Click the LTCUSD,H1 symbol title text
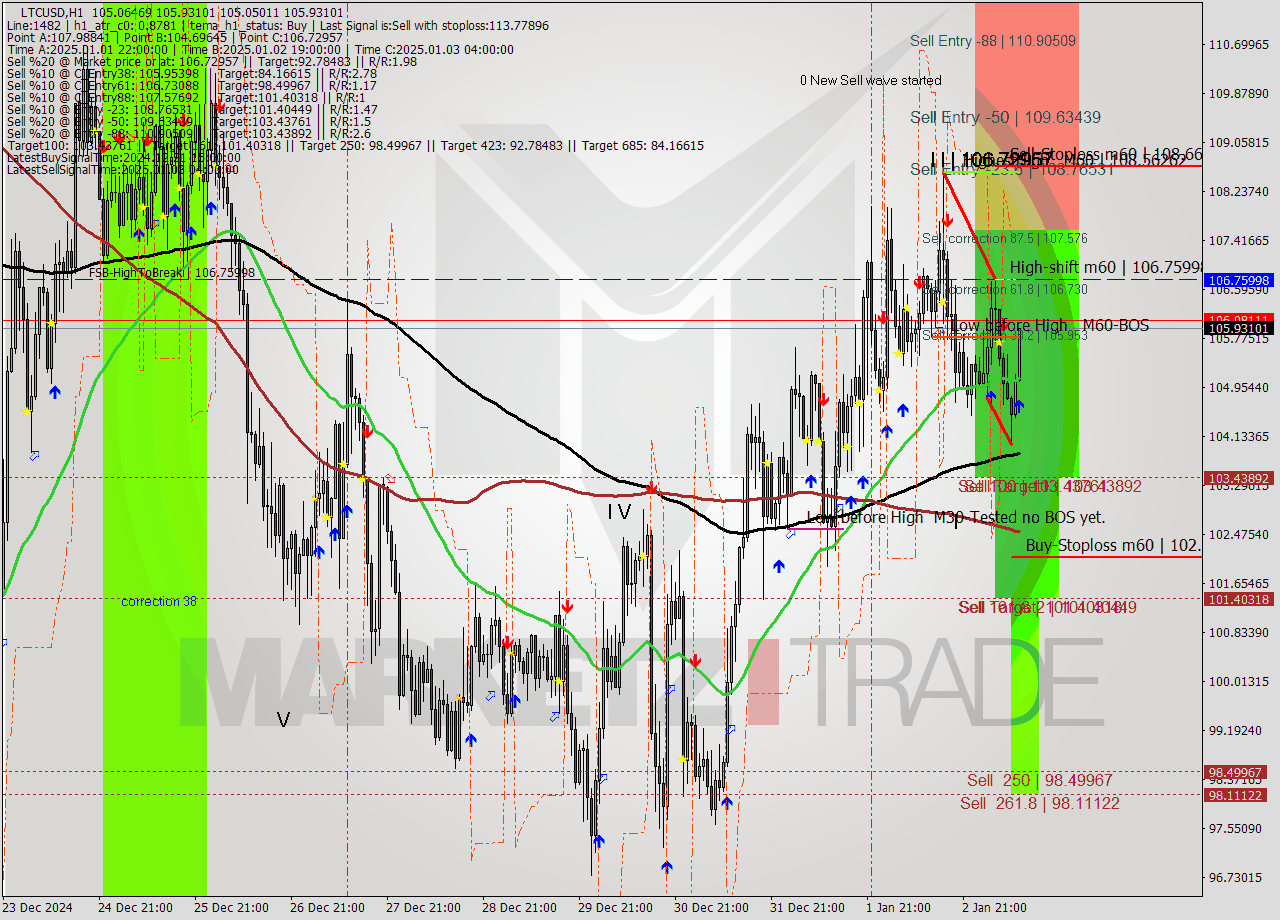The height and width of the screenshot is (920, 1280). [51, 11]
